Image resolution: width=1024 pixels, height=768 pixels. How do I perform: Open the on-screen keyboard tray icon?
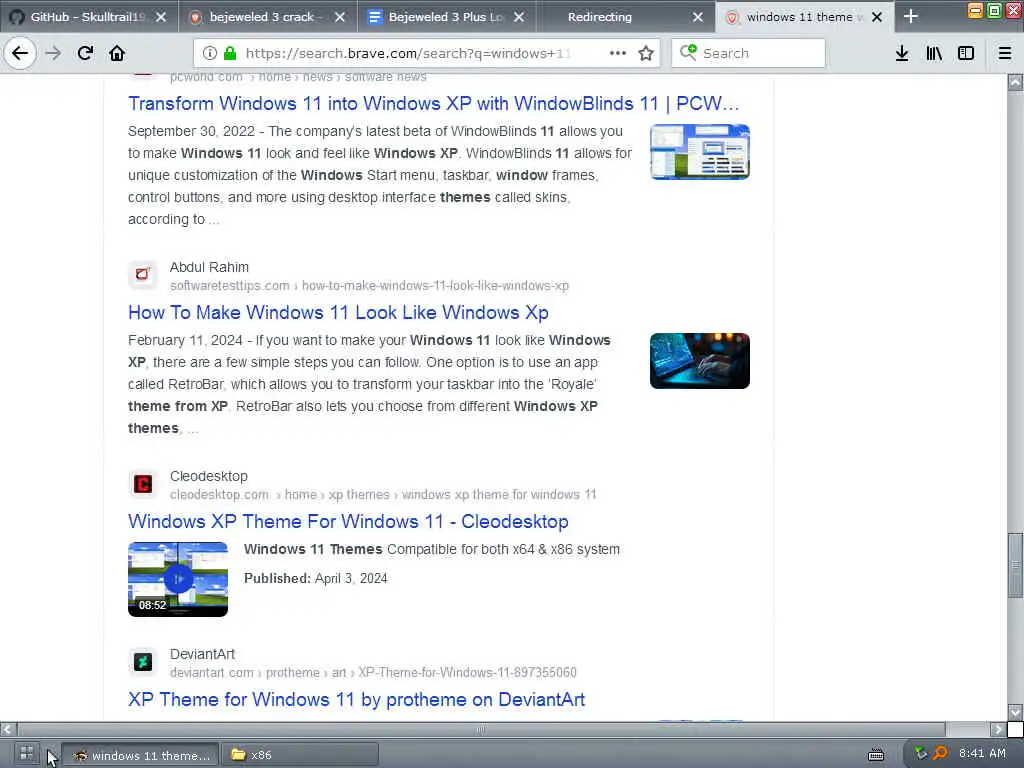[x=876, y=755]
